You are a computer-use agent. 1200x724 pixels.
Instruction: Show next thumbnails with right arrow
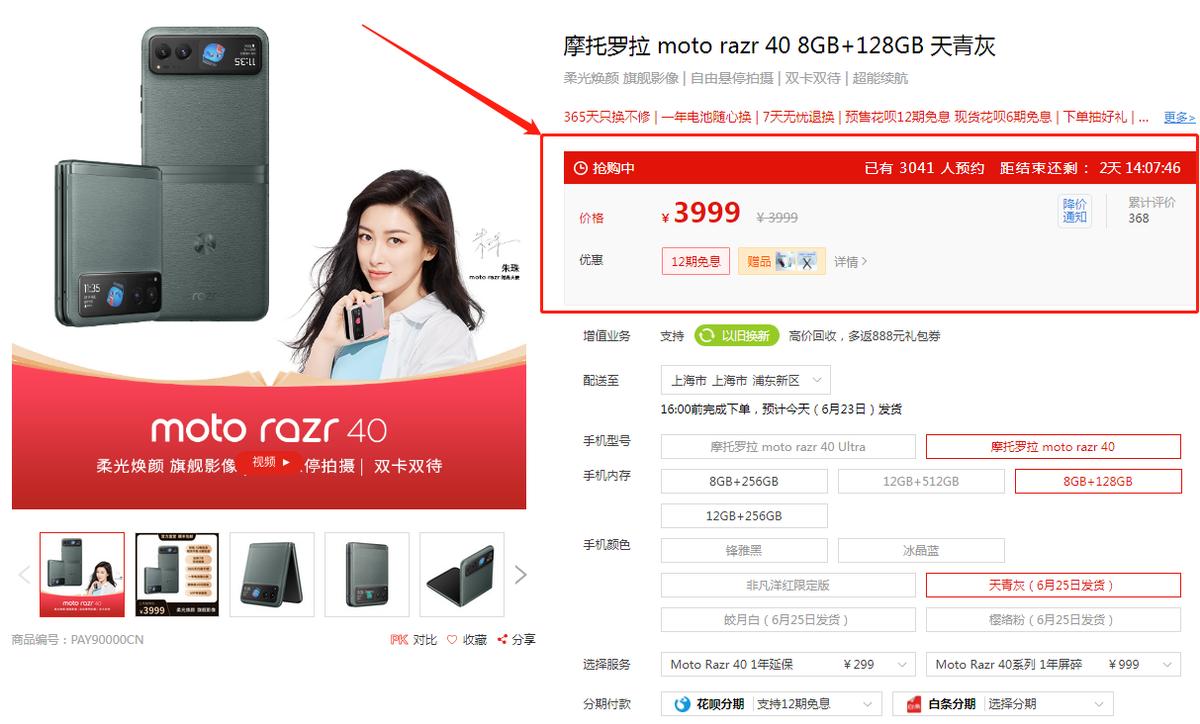(520, 574)
